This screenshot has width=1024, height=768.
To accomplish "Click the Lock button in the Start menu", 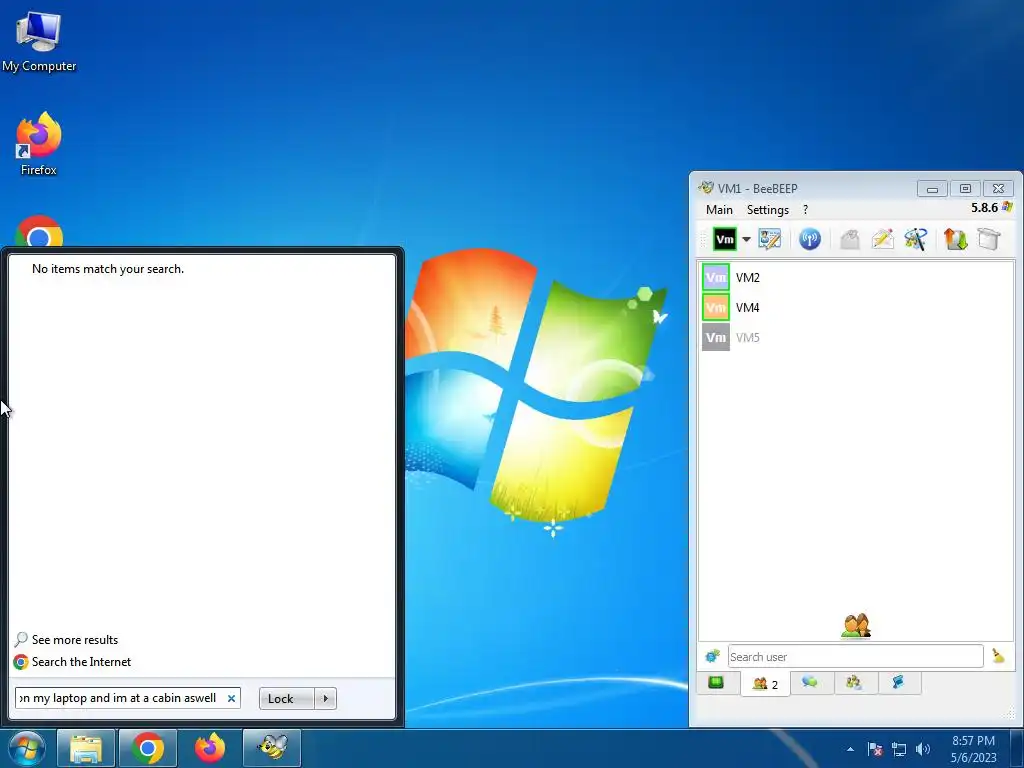I will click(287, 698).
